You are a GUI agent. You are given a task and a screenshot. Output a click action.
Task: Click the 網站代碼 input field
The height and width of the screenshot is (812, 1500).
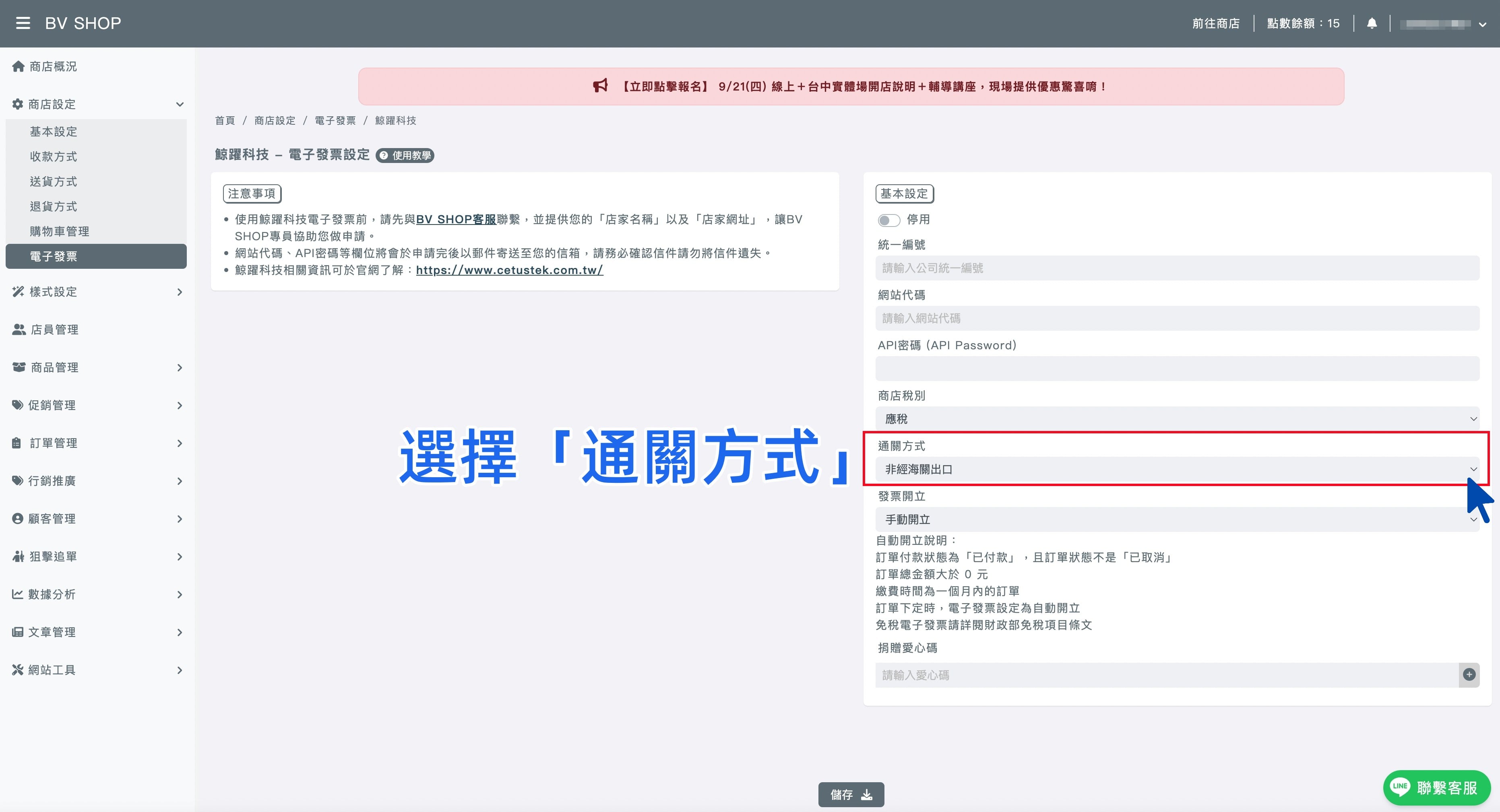pyautogui.click(x=1177, y=318)
